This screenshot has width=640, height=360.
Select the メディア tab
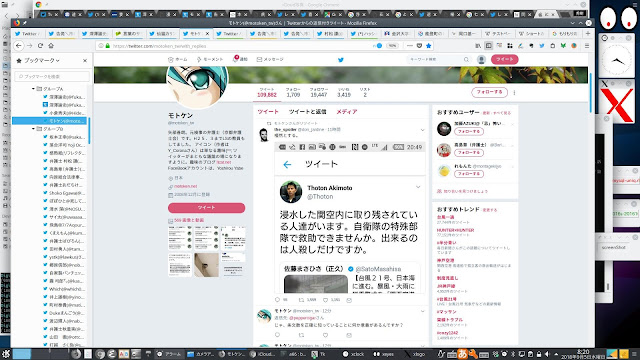point(347,111)
